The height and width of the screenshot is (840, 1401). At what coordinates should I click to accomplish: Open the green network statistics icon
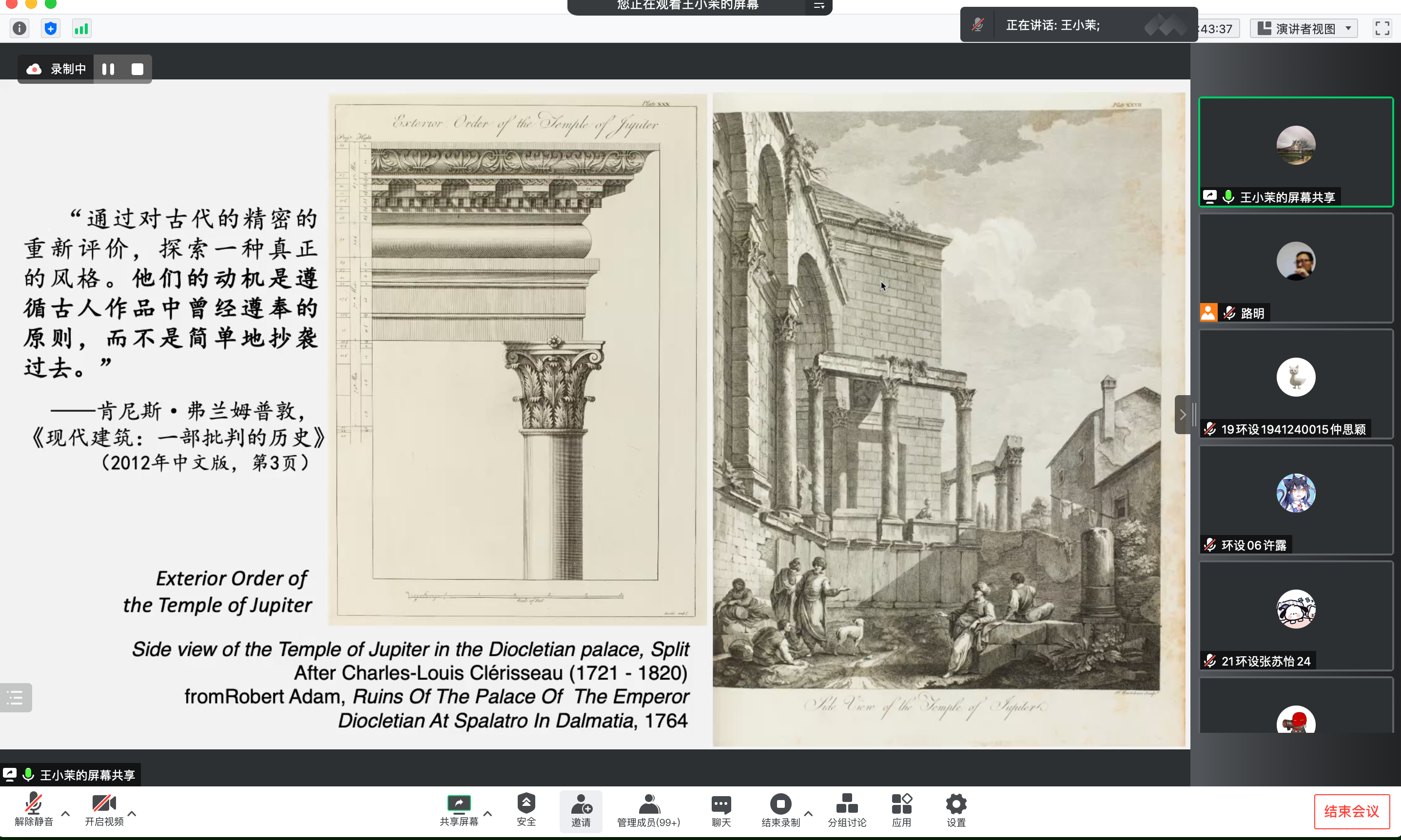click(81, 28)
